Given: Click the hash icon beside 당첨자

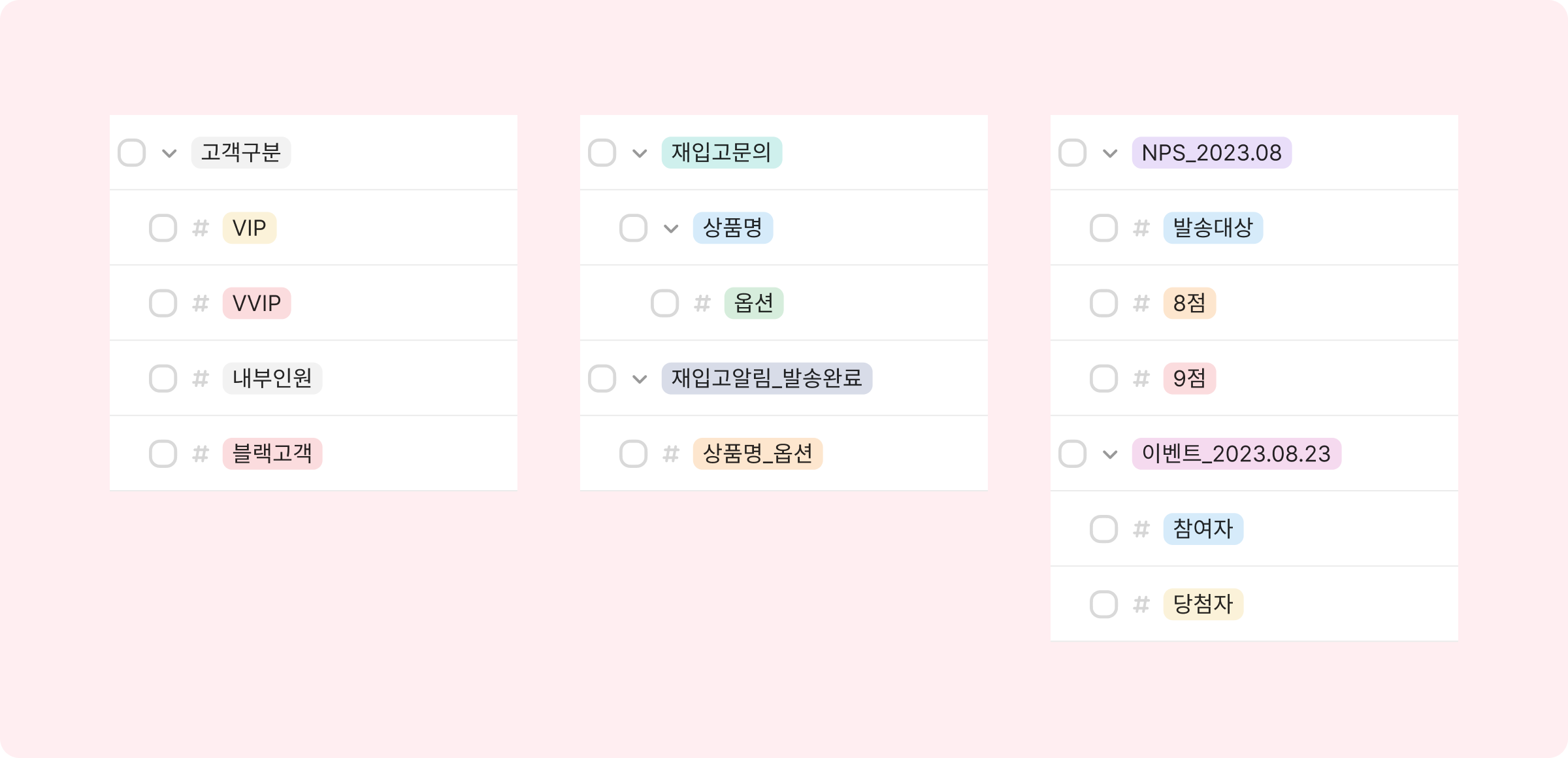Looking at the screenshot, I should 1141,604.
